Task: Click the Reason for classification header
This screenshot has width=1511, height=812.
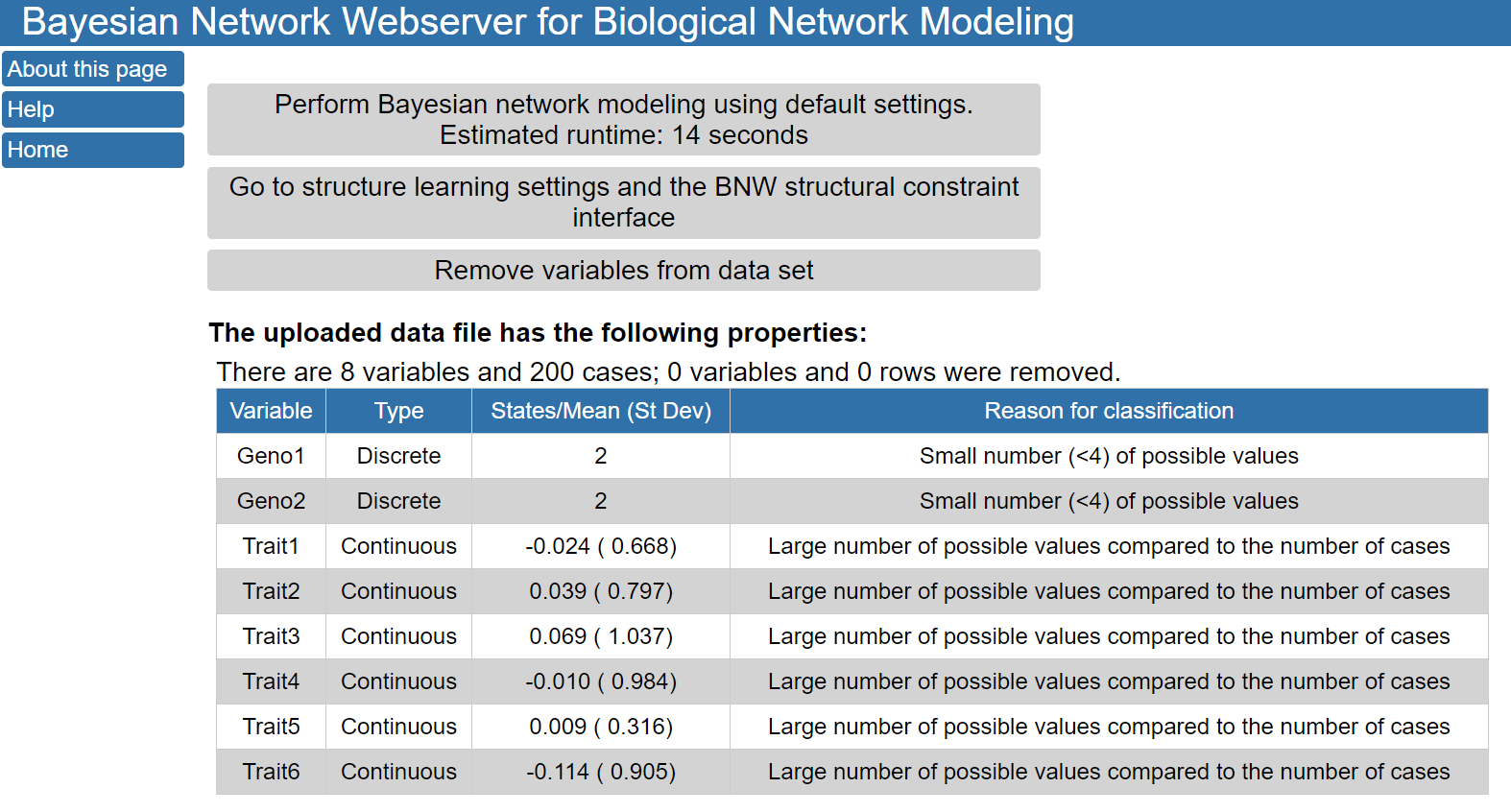Action: [1108, 411]
